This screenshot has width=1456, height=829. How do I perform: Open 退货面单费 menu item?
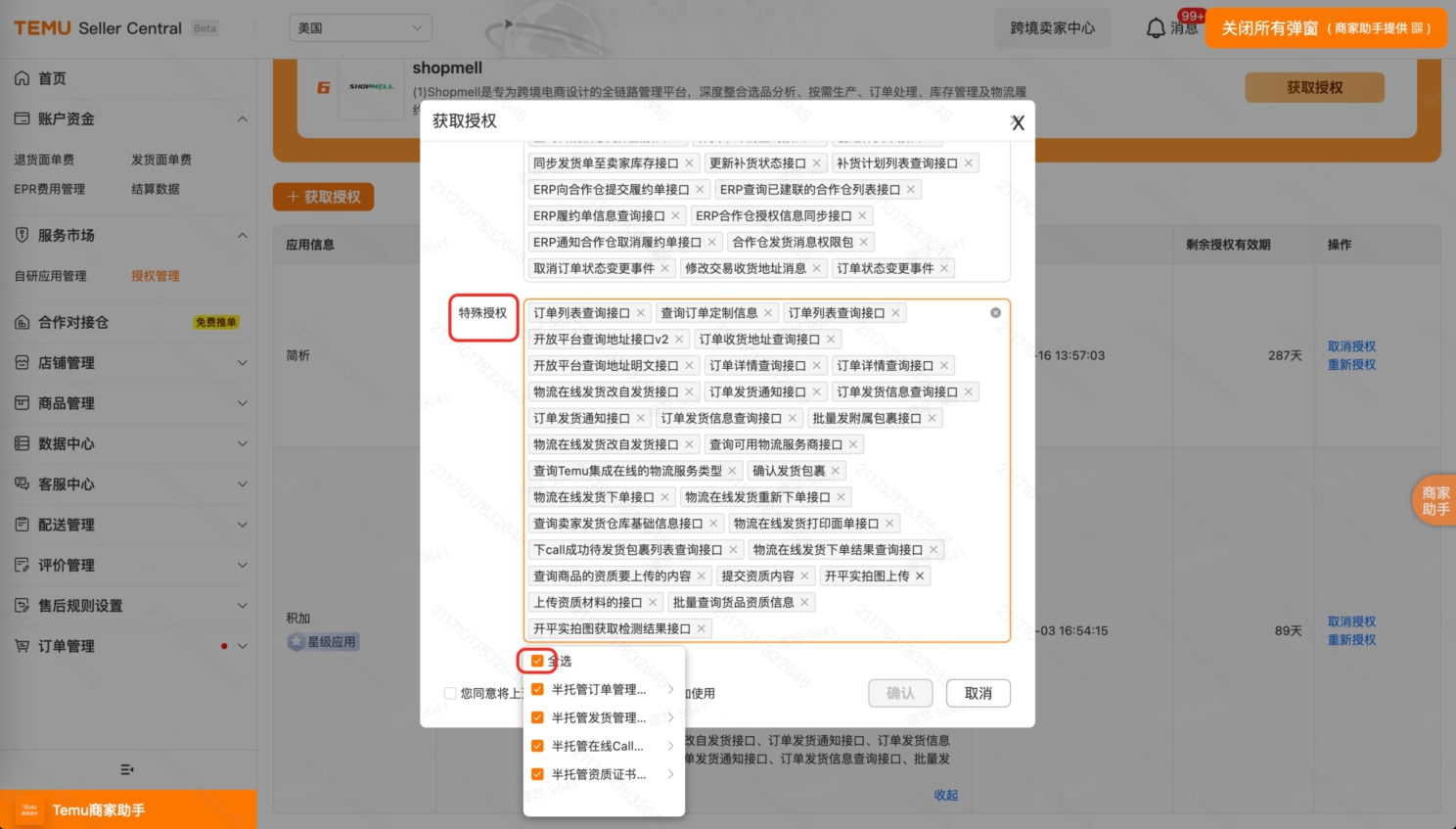point(44,160)
